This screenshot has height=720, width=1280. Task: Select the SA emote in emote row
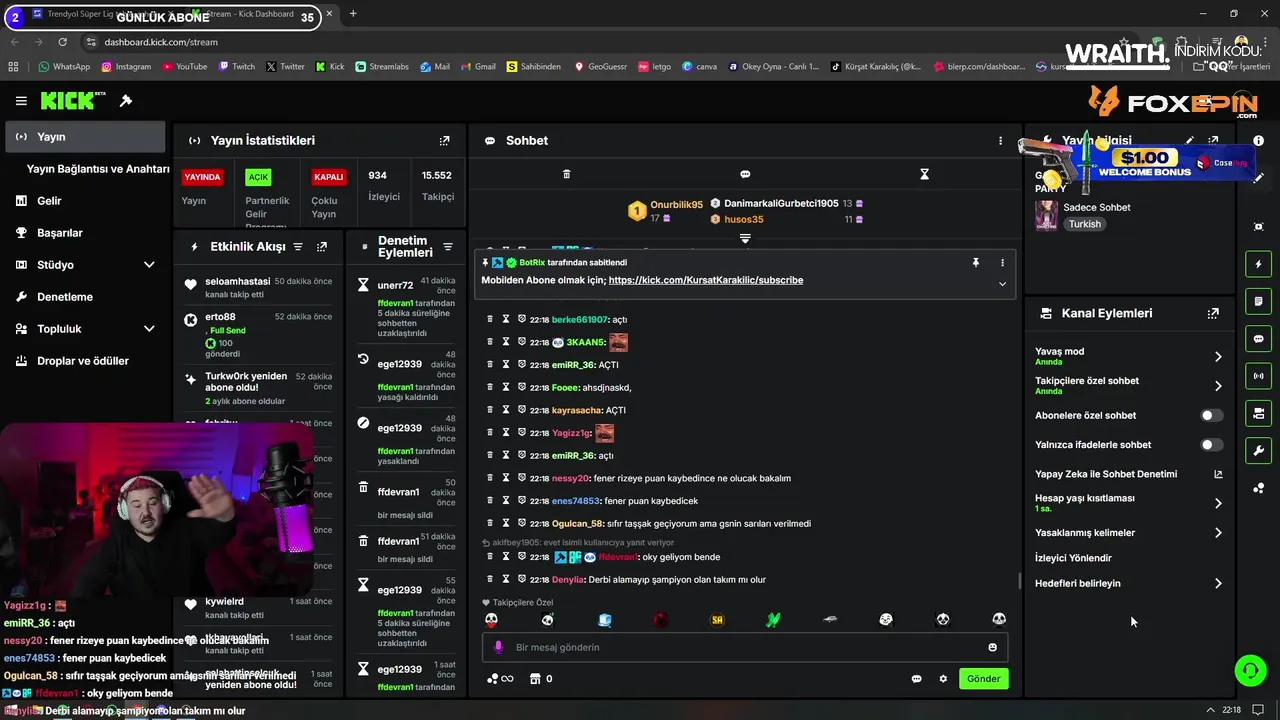(716, 620)
